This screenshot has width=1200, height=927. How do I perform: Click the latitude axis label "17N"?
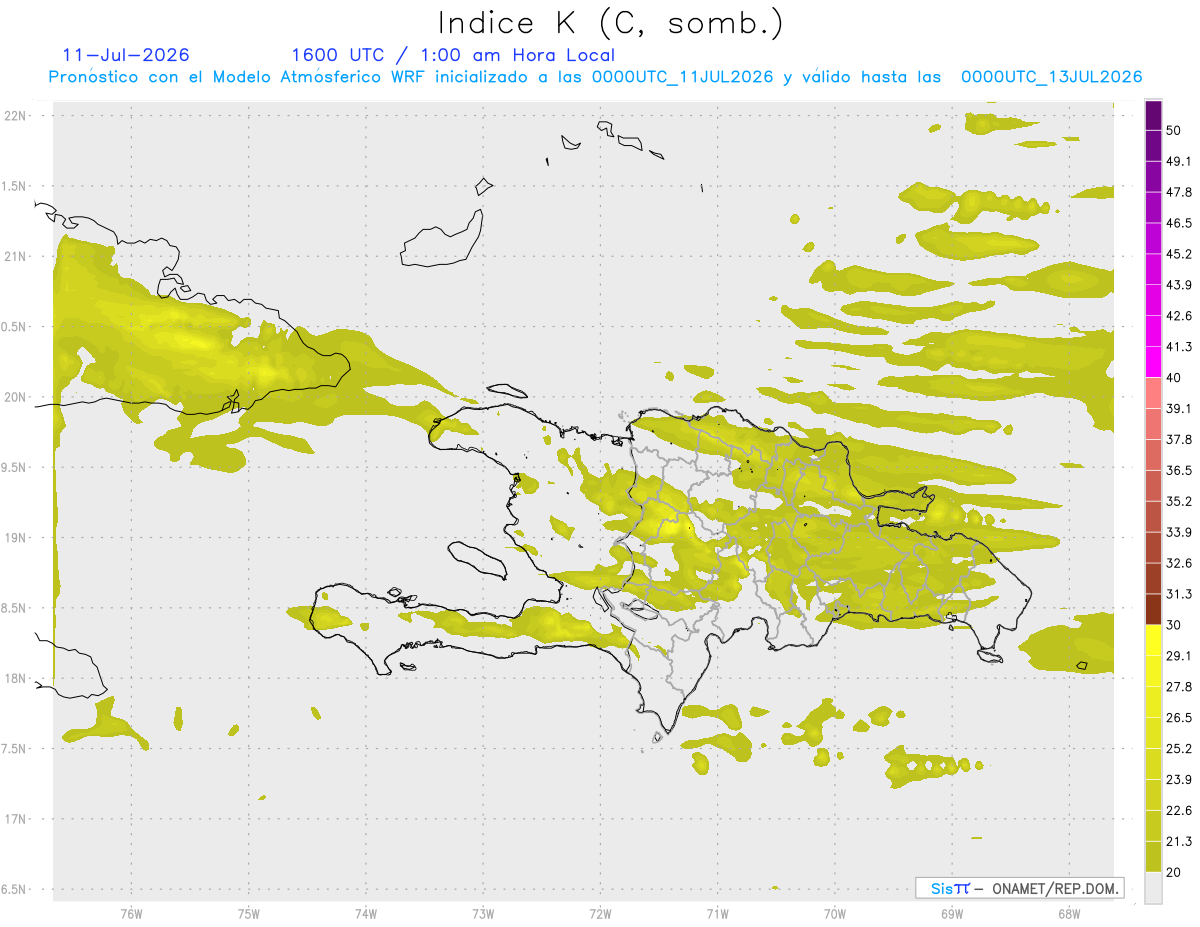tap(16, 819)
